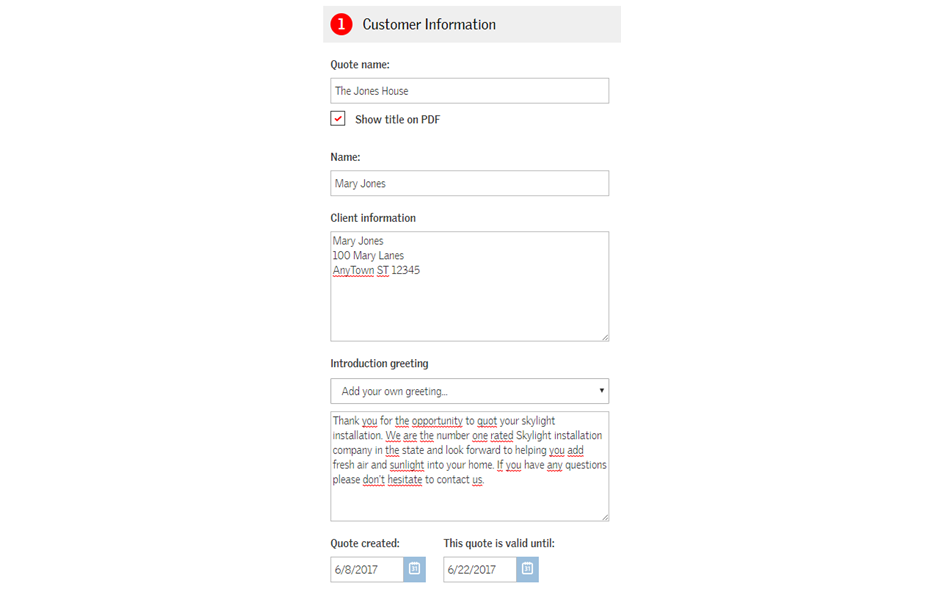Focus the Name field with Mary Jones
Screen dimensions: 940x600
(469, 183)
